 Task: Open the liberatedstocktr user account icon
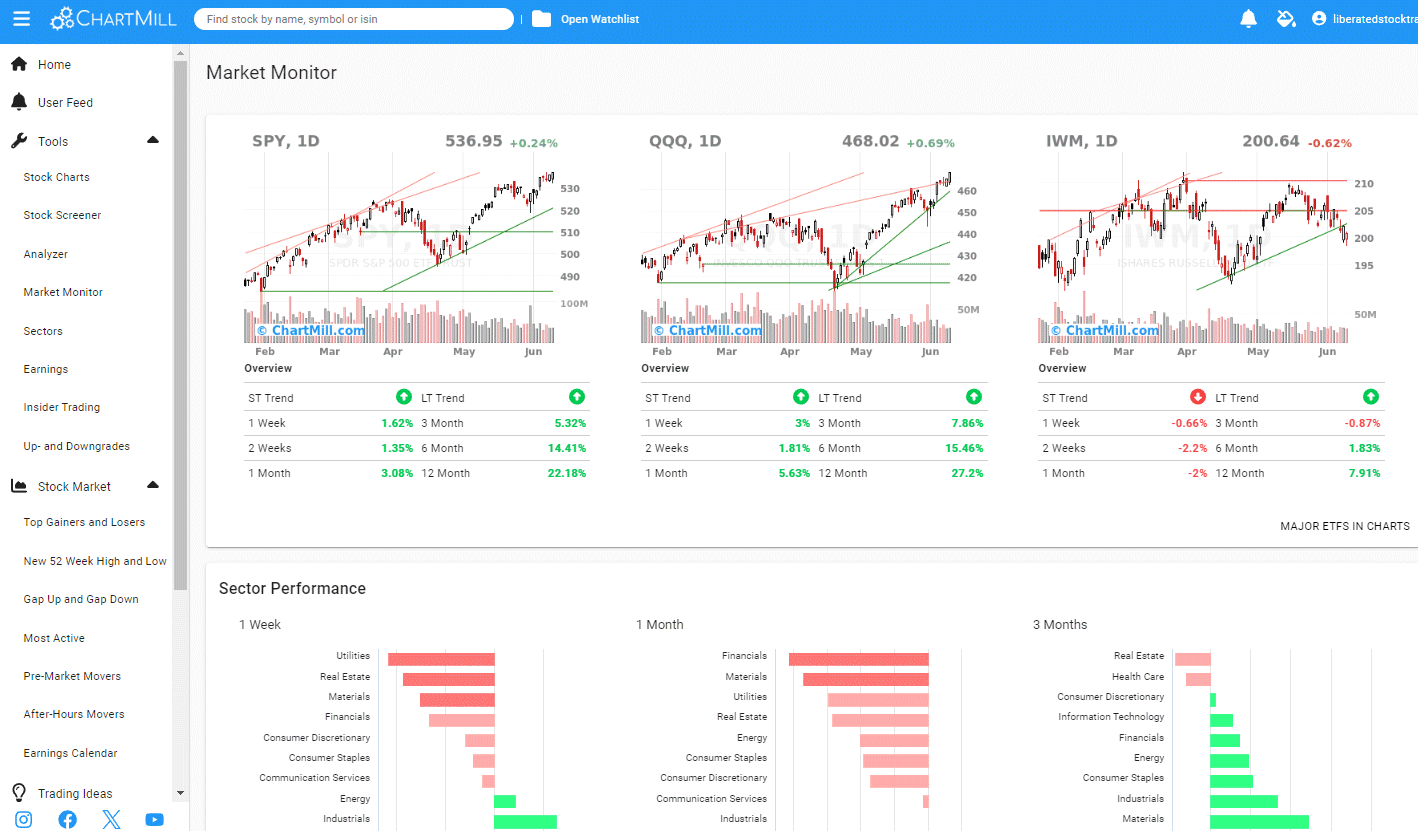click(1319, 18)
